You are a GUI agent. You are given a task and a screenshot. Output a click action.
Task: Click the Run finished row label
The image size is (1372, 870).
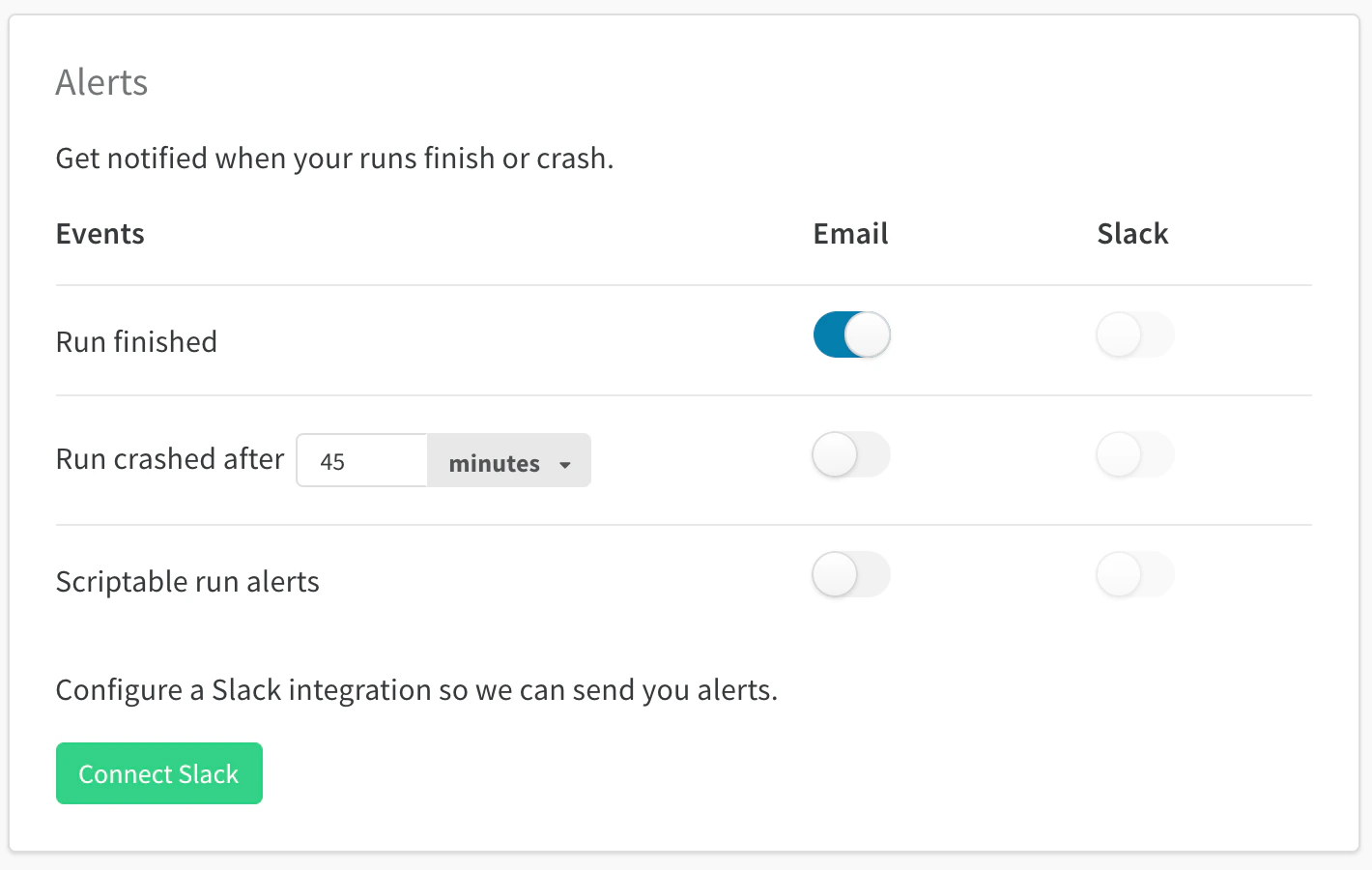pyautogui.click(x=135, y=340)
